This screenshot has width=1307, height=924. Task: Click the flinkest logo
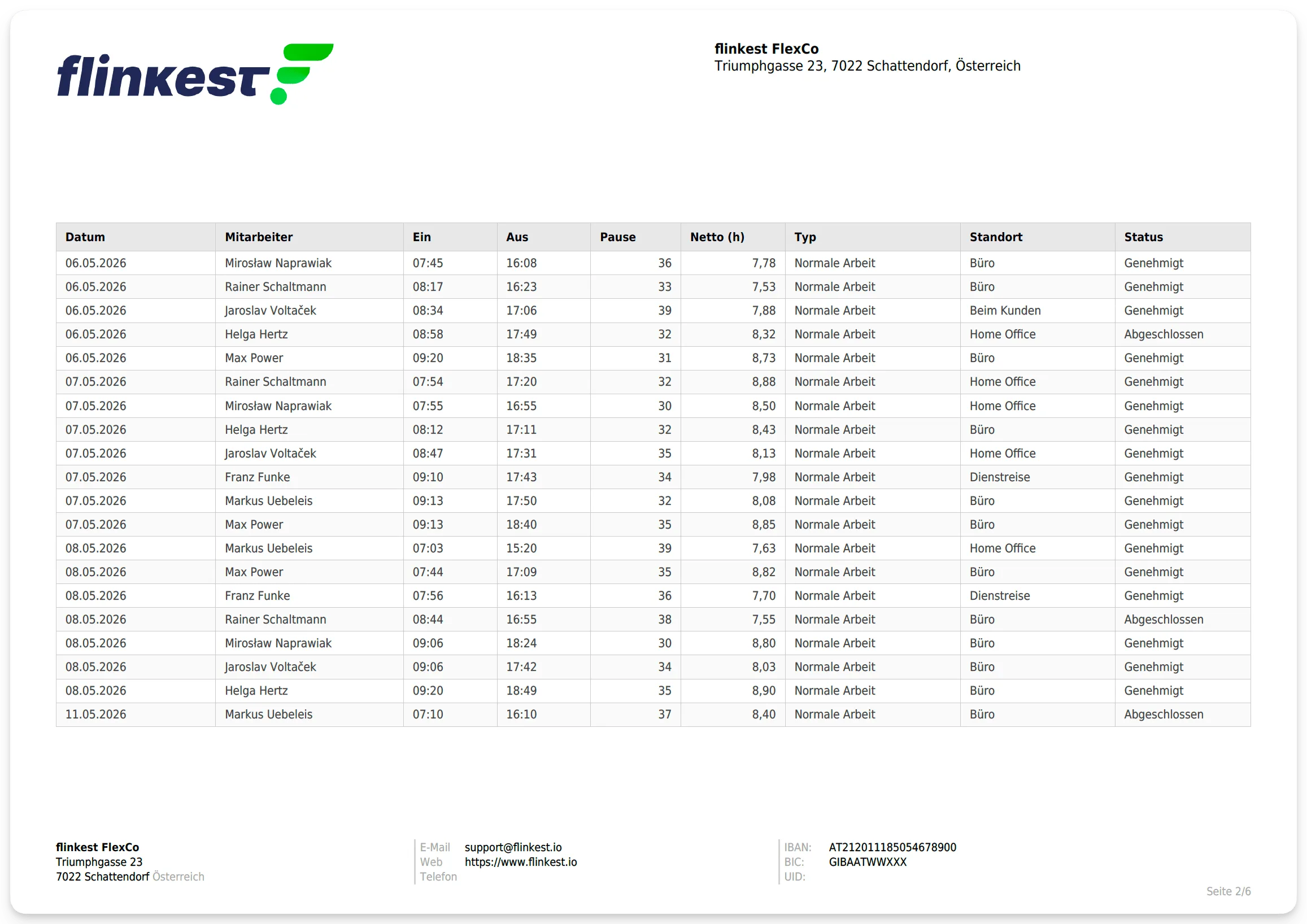click(195, 74)
